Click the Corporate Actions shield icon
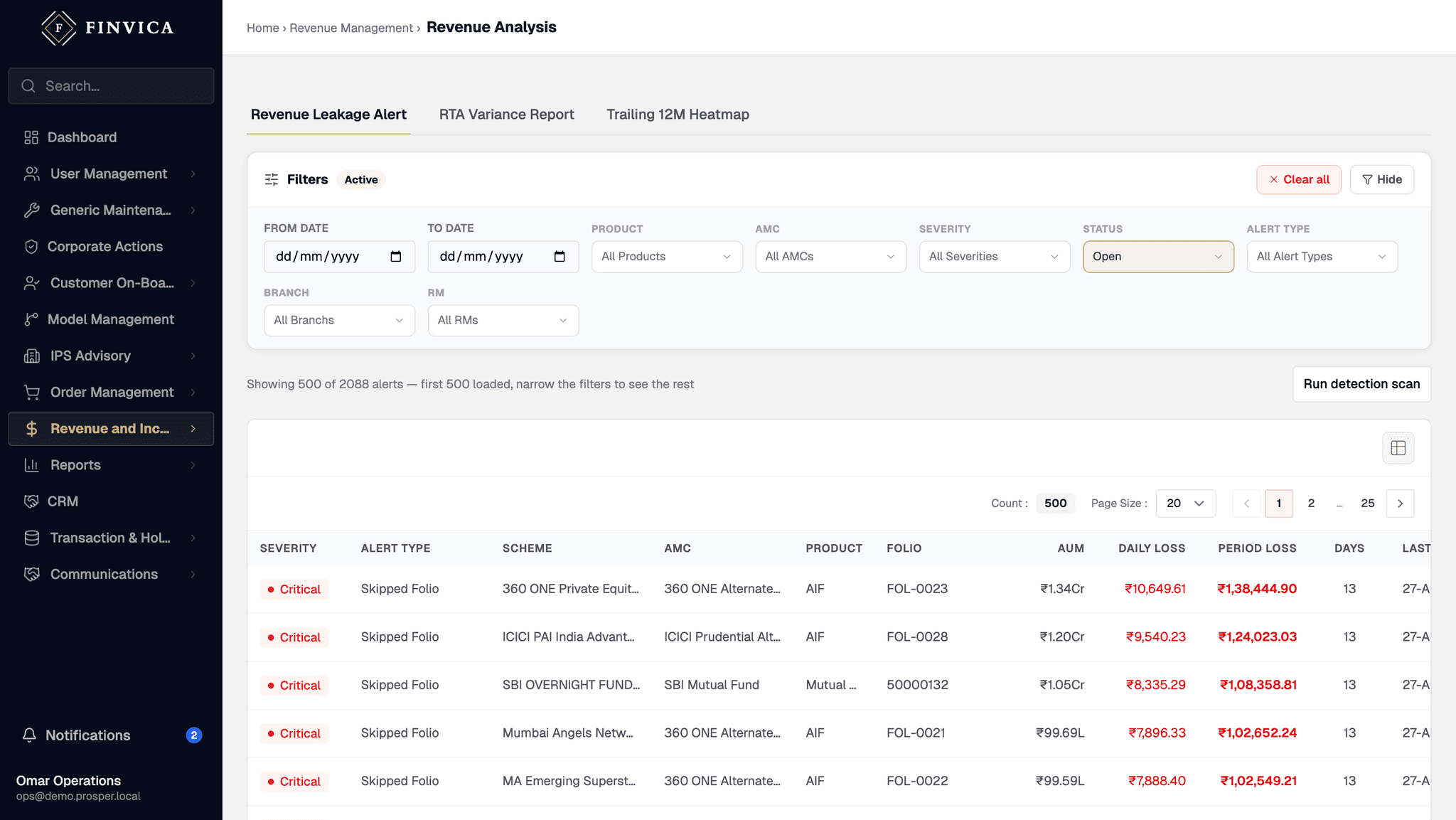The width and height of the screenshot is (1456, 820). pos(31,247)
